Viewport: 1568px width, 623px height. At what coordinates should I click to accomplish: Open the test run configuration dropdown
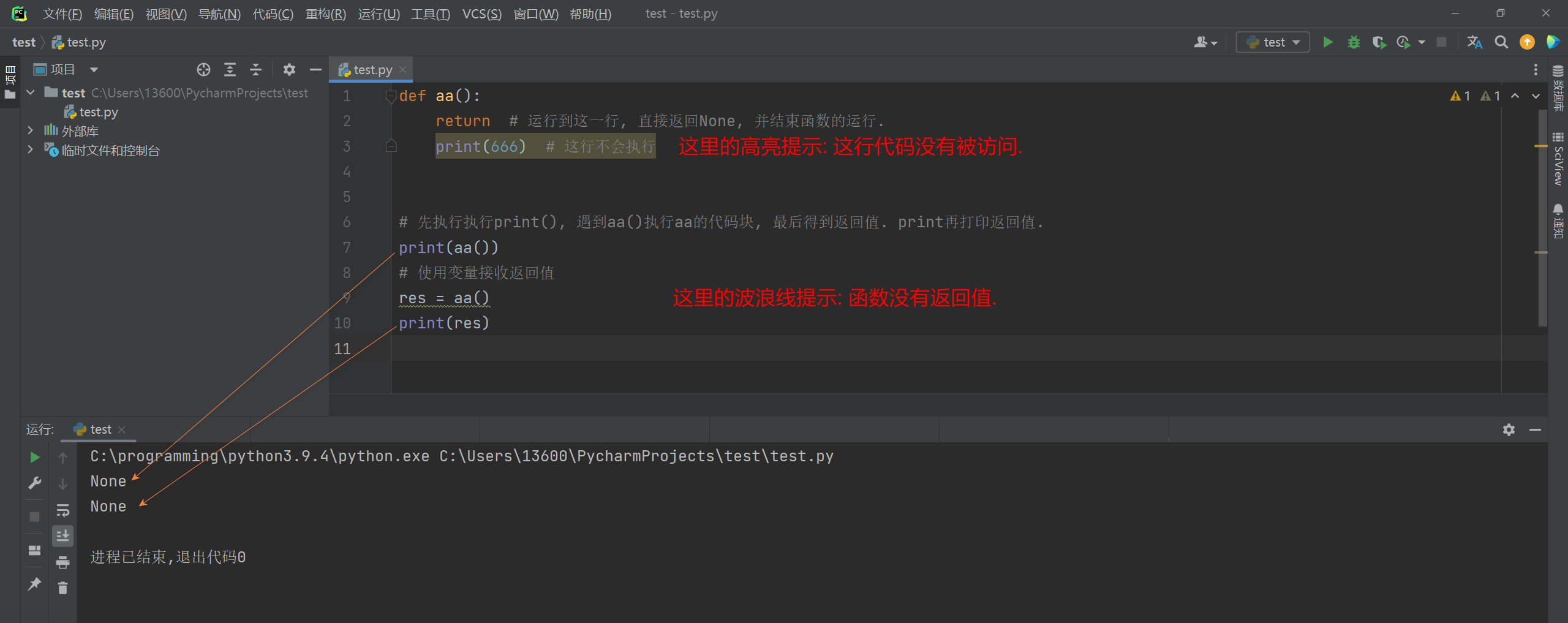[x=1273, y=42]
